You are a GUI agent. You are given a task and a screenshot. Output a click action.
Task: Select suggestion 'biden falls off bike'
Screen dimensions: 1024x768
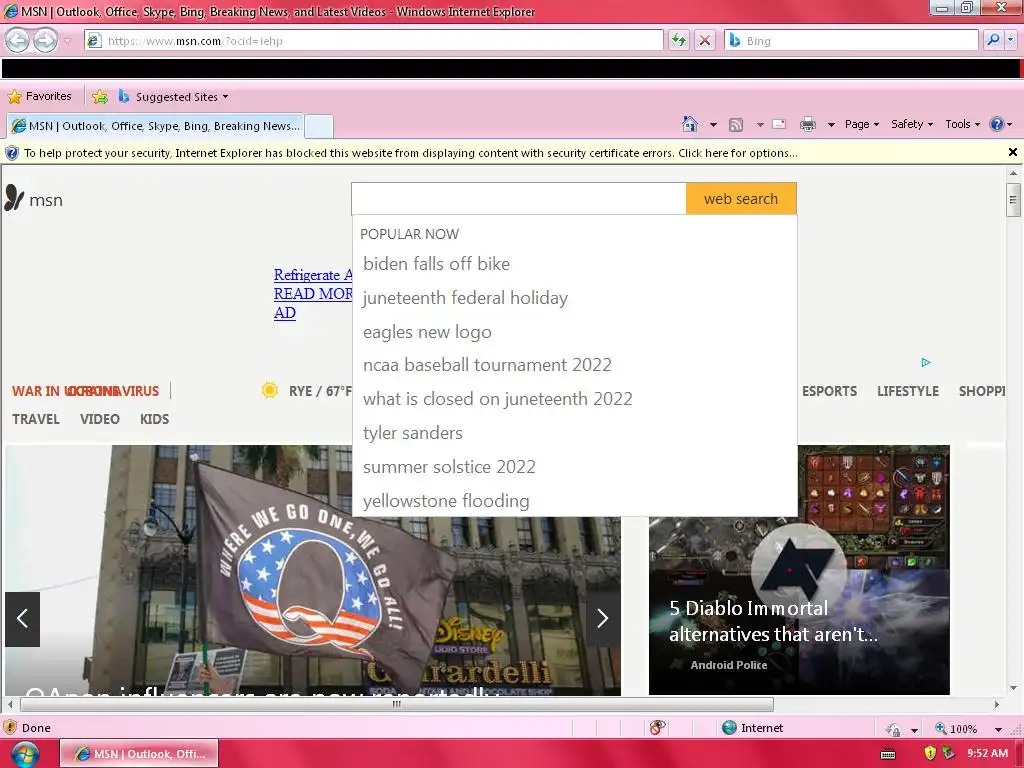[x=436, y=264]
